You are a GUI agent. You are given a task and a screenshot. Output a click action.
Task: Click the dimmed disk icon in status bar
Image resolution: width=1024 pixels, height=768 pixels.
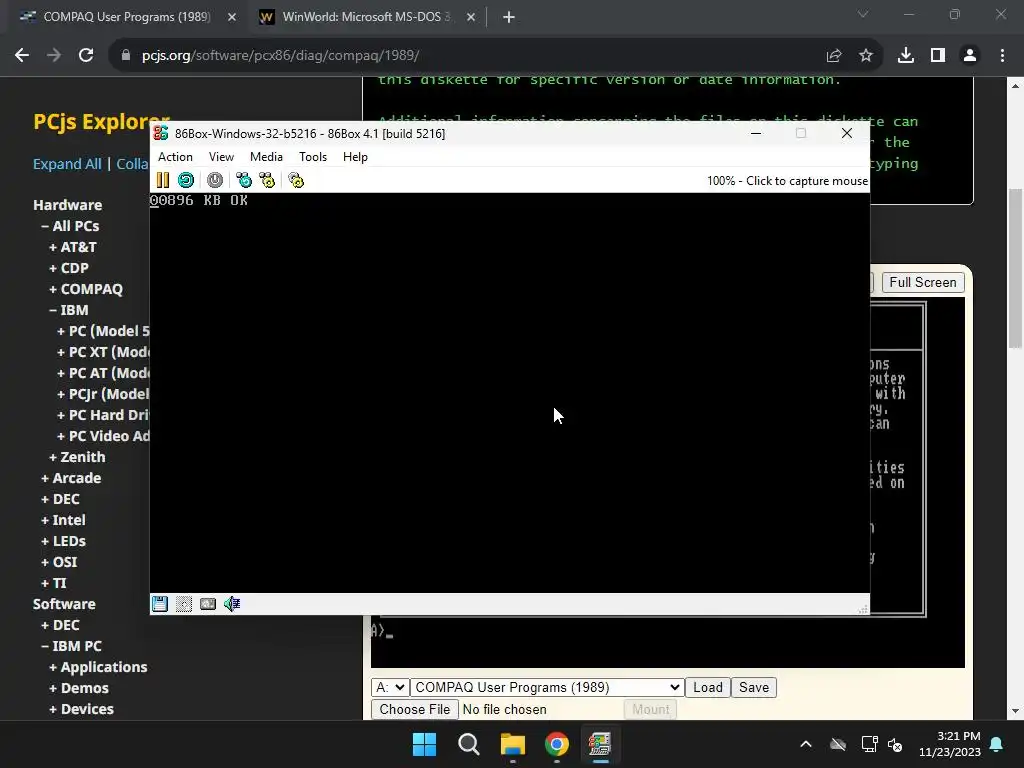184,604
